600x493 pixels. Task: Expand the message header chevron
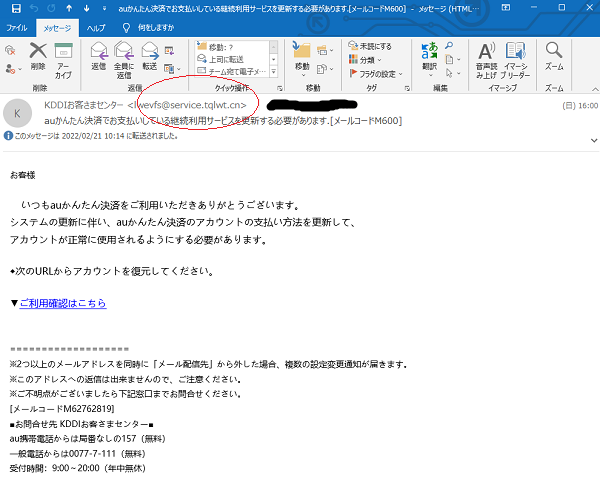[594, 140]
